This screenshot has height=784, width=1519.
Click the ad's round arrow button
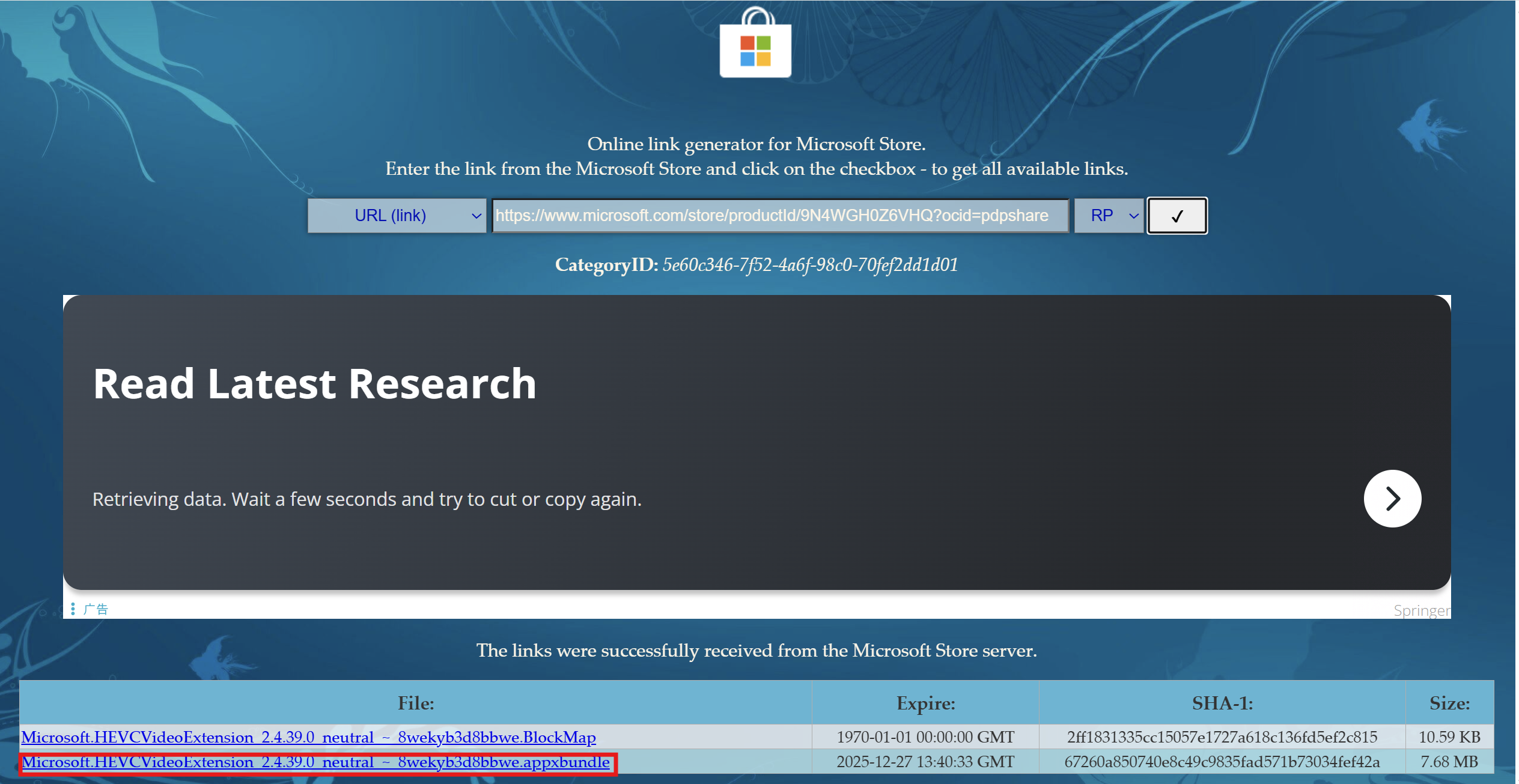(1392, 498)
